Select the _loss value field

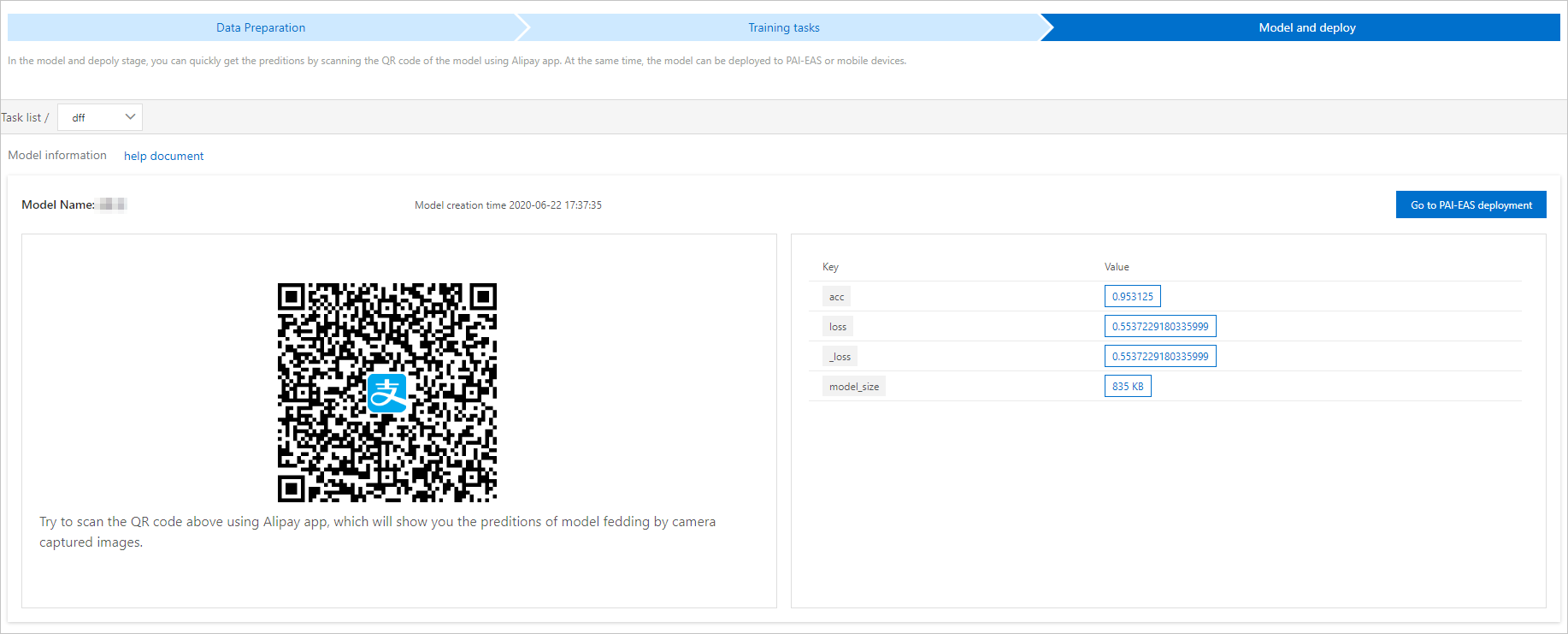click(x=1160, y=356)
